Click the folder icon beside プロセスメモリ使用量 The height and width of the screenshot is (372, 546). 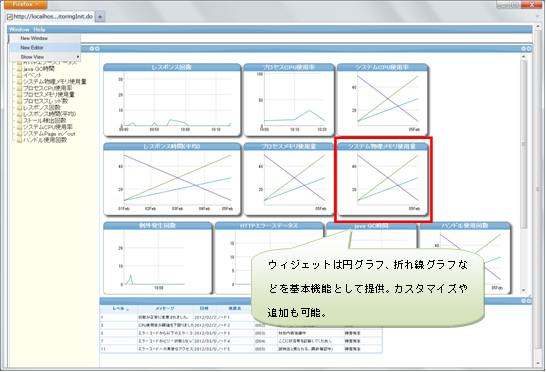click(20, 95)
